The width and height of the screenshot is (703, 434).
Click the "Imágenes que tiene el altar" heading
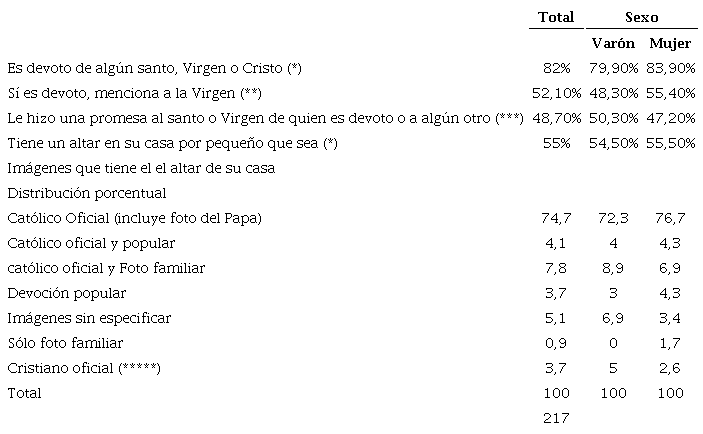[140, 168]
